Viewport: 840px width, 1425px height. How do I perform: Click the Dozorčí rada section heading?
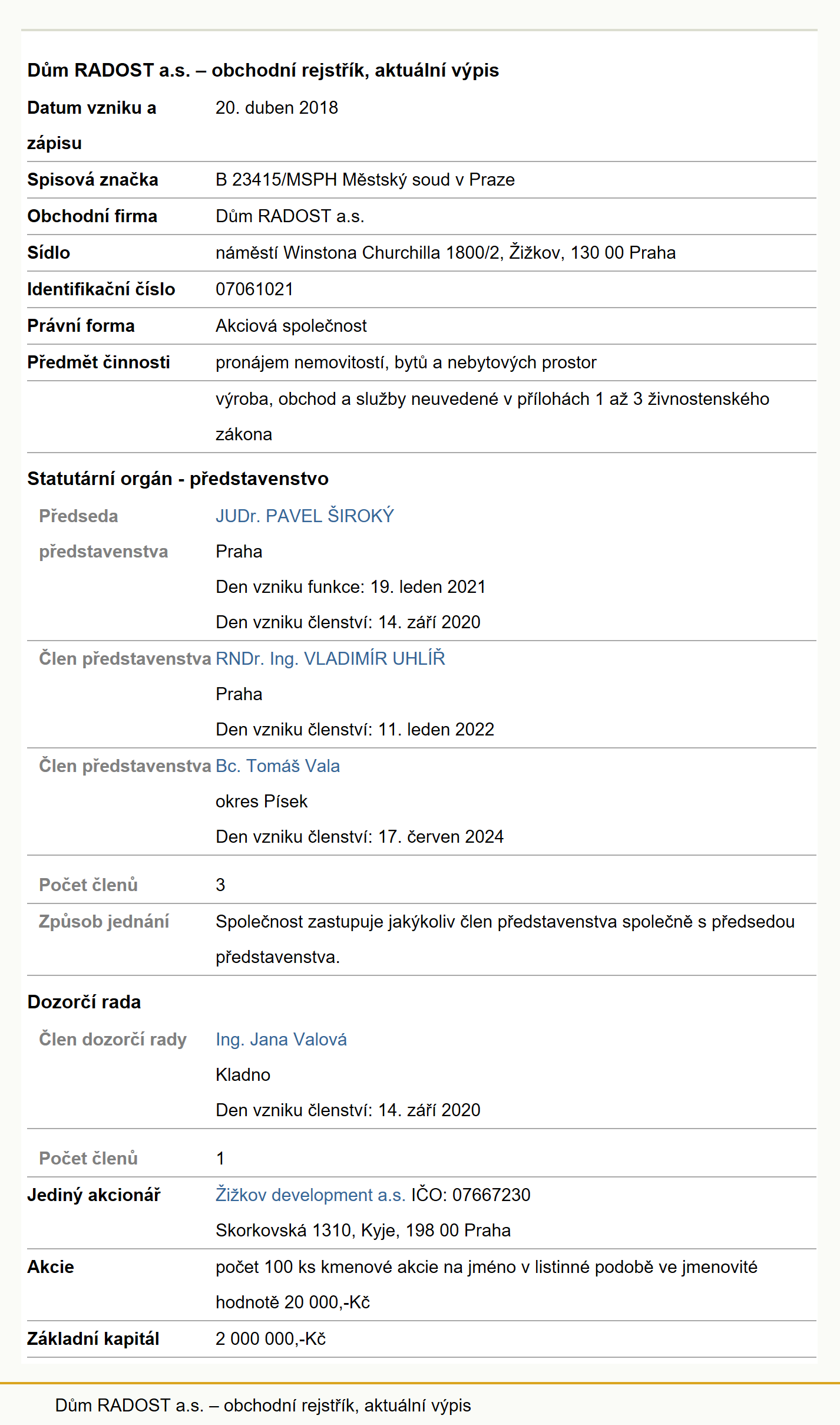84,1002
